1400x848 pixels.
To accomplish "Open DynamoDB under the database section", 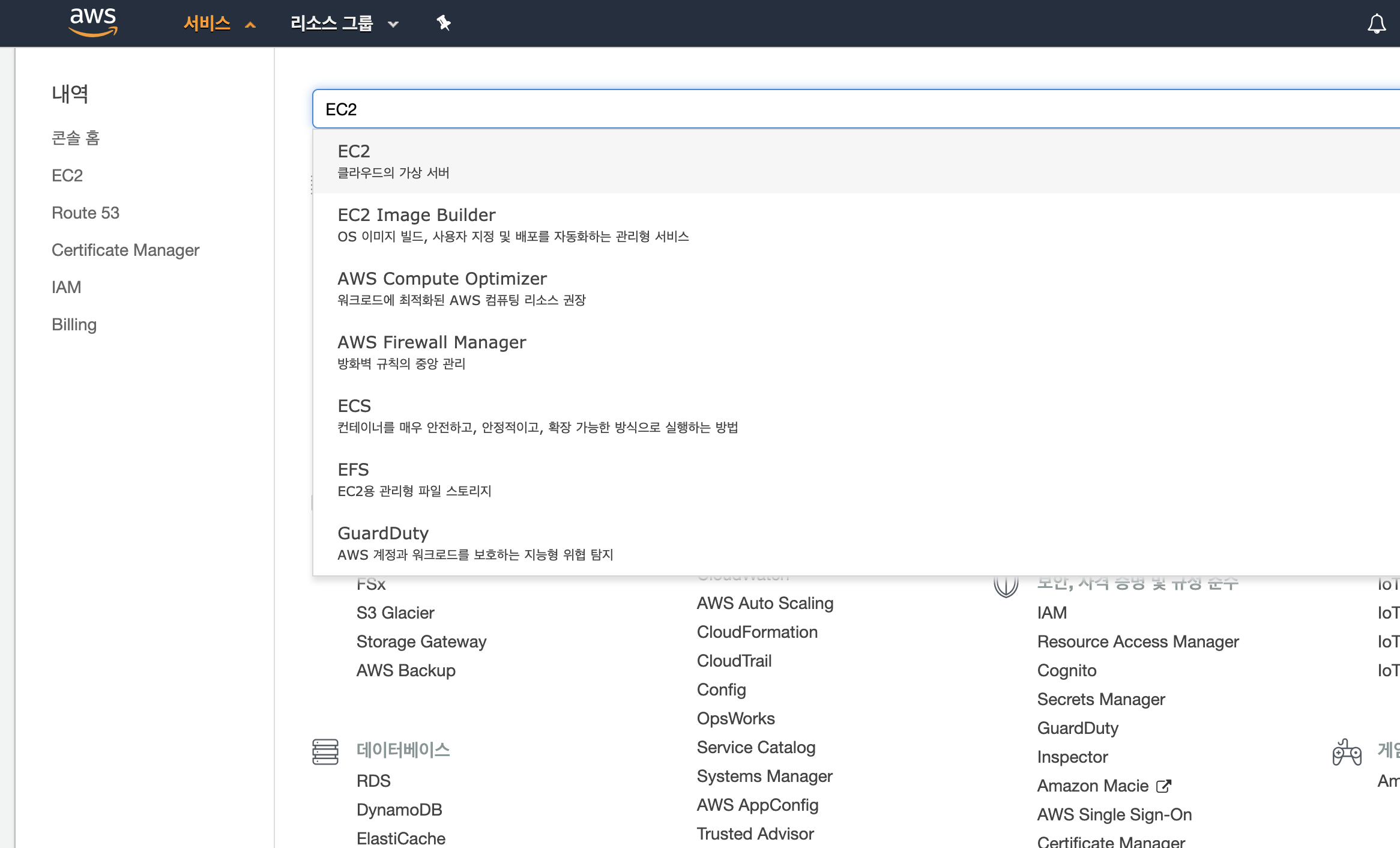I will tap(399, 810).
